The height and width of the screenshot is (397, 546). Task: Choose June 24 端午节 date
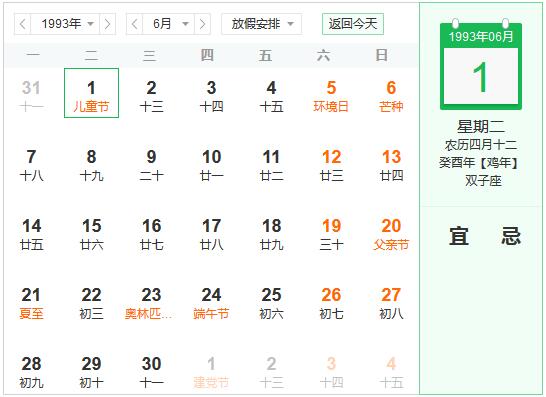point(211,303)
